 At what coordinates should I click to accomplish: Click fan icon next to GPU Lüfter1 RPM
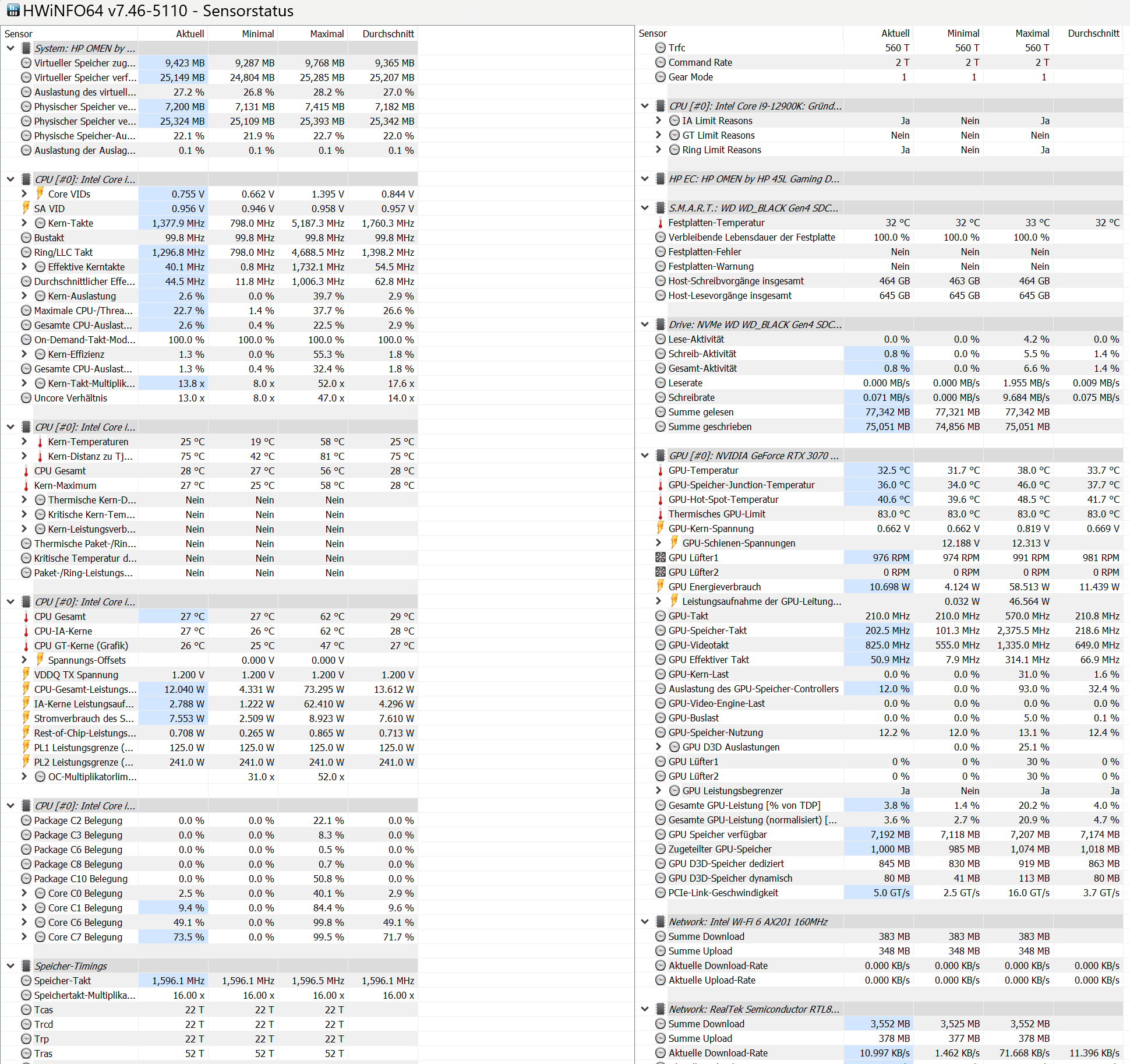660,558
